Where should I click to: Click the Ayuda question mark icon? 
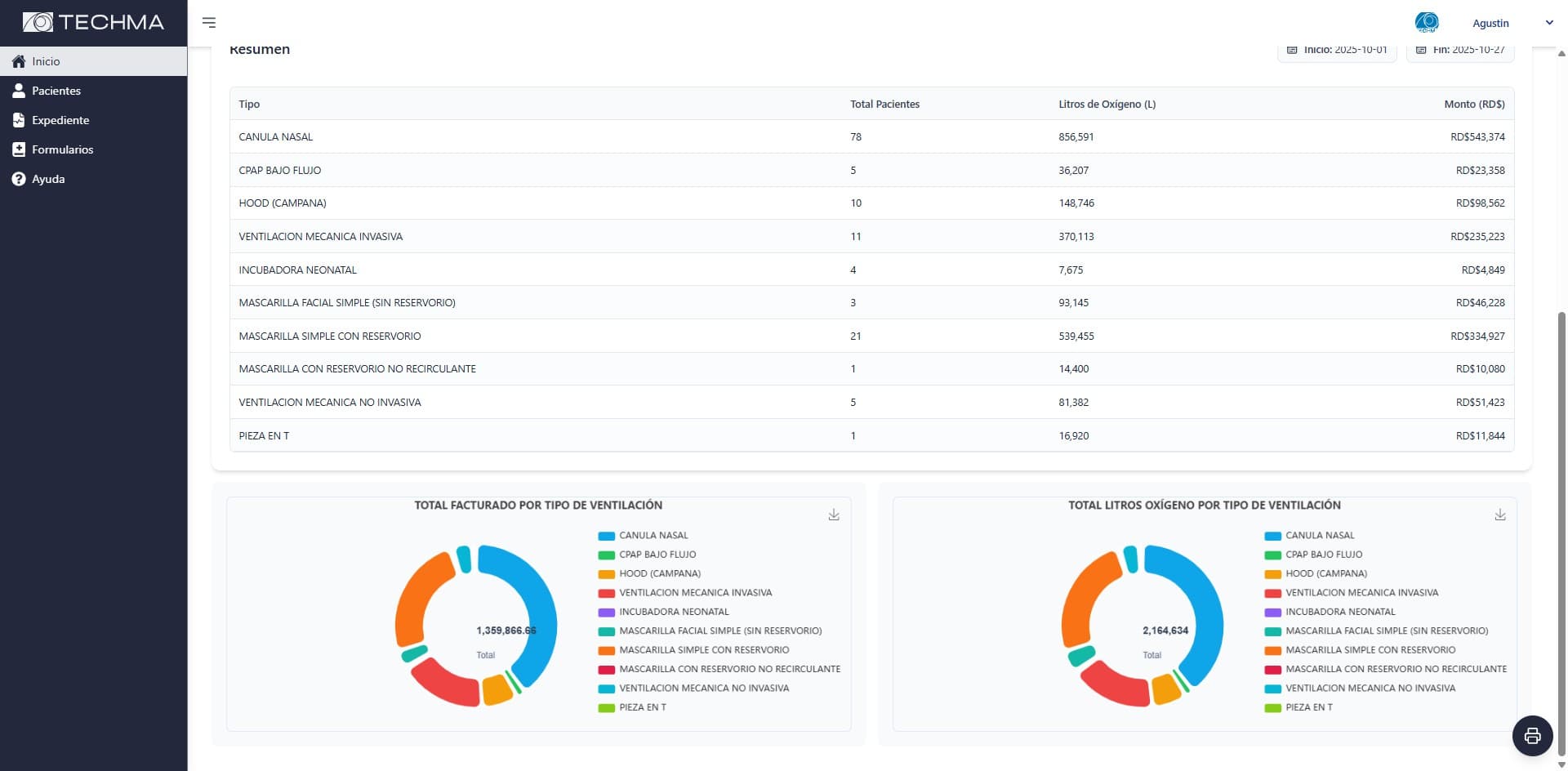click(x=19, y=179)
